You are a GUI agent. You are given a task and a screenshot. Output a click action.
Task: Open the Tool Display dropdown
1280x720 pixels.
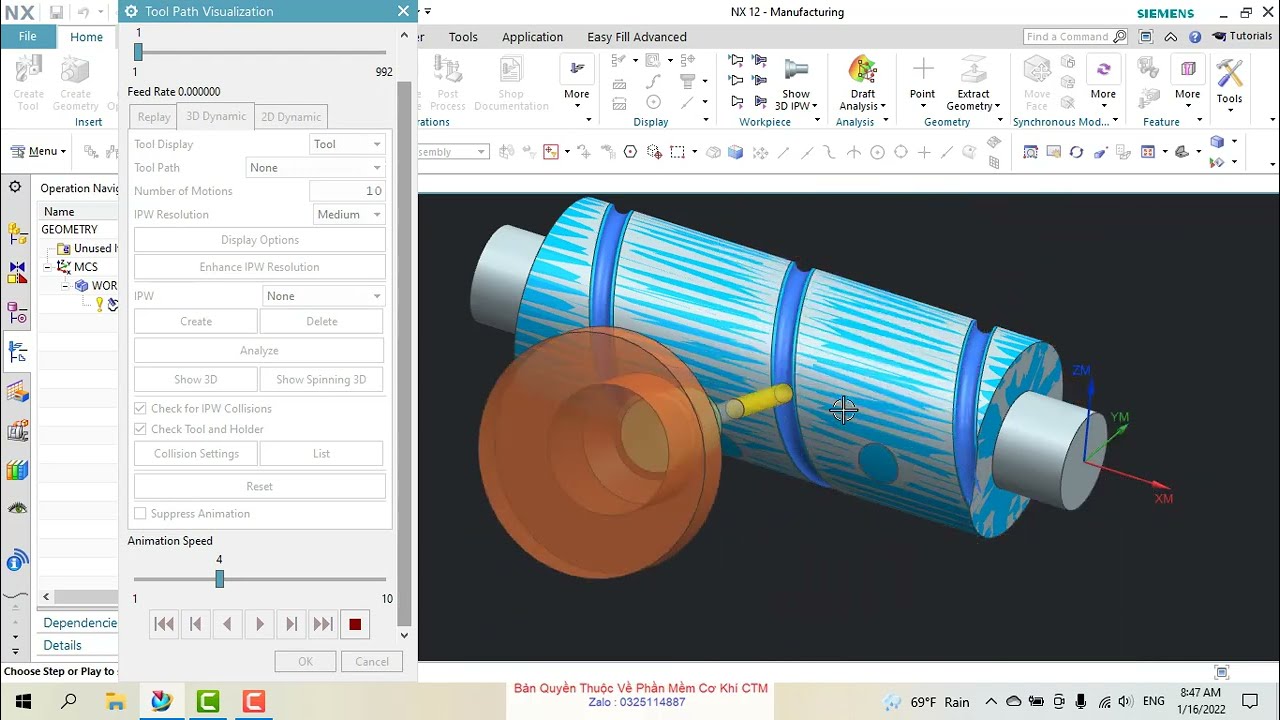pos(346,144)
